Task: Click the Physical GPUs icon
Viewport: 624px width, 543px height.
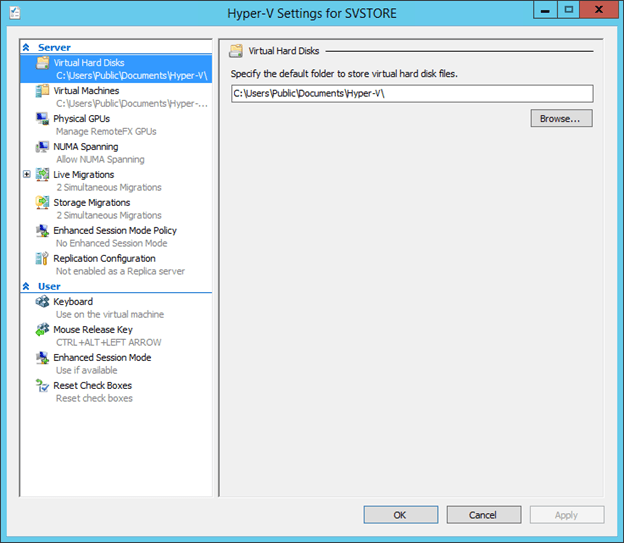Action: (43, 119)
